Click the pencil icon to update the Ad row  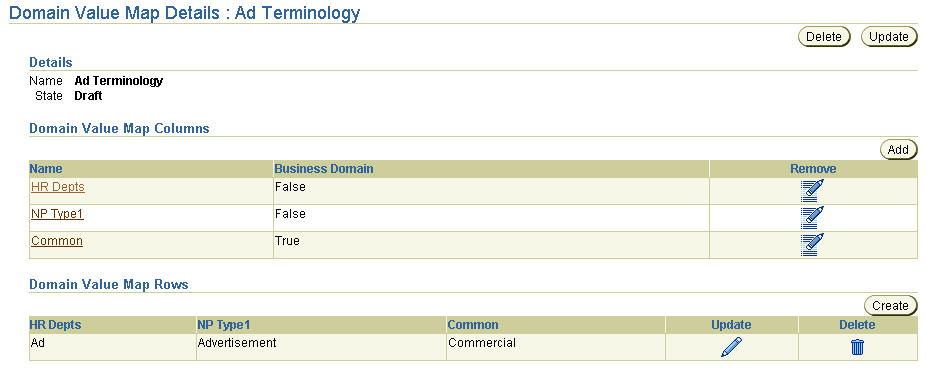(x=731, y=347)
